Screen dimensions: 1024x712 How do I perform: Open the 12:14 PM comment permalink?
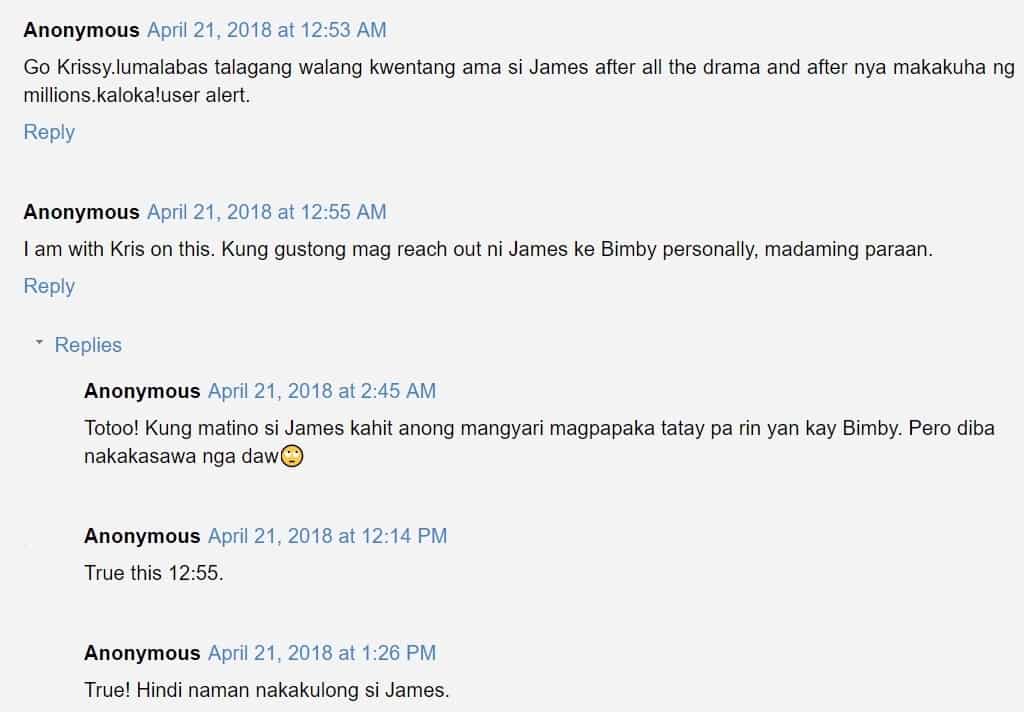[328, 536]
